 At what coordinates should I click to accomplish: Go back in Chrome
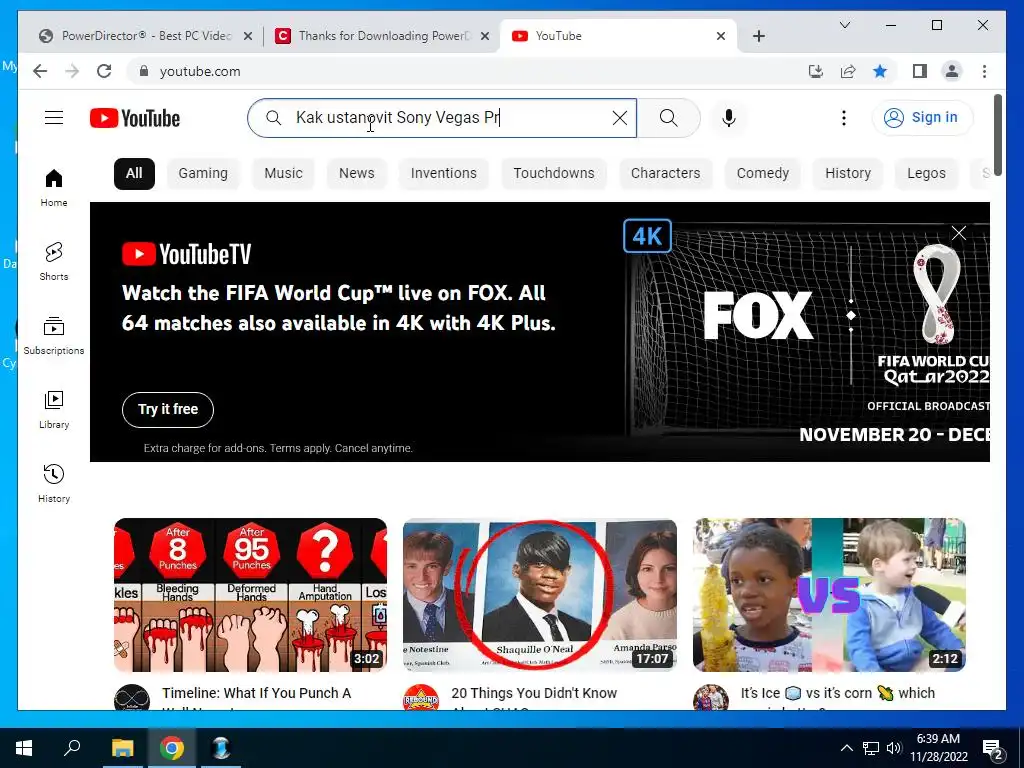tap(40, 71)
